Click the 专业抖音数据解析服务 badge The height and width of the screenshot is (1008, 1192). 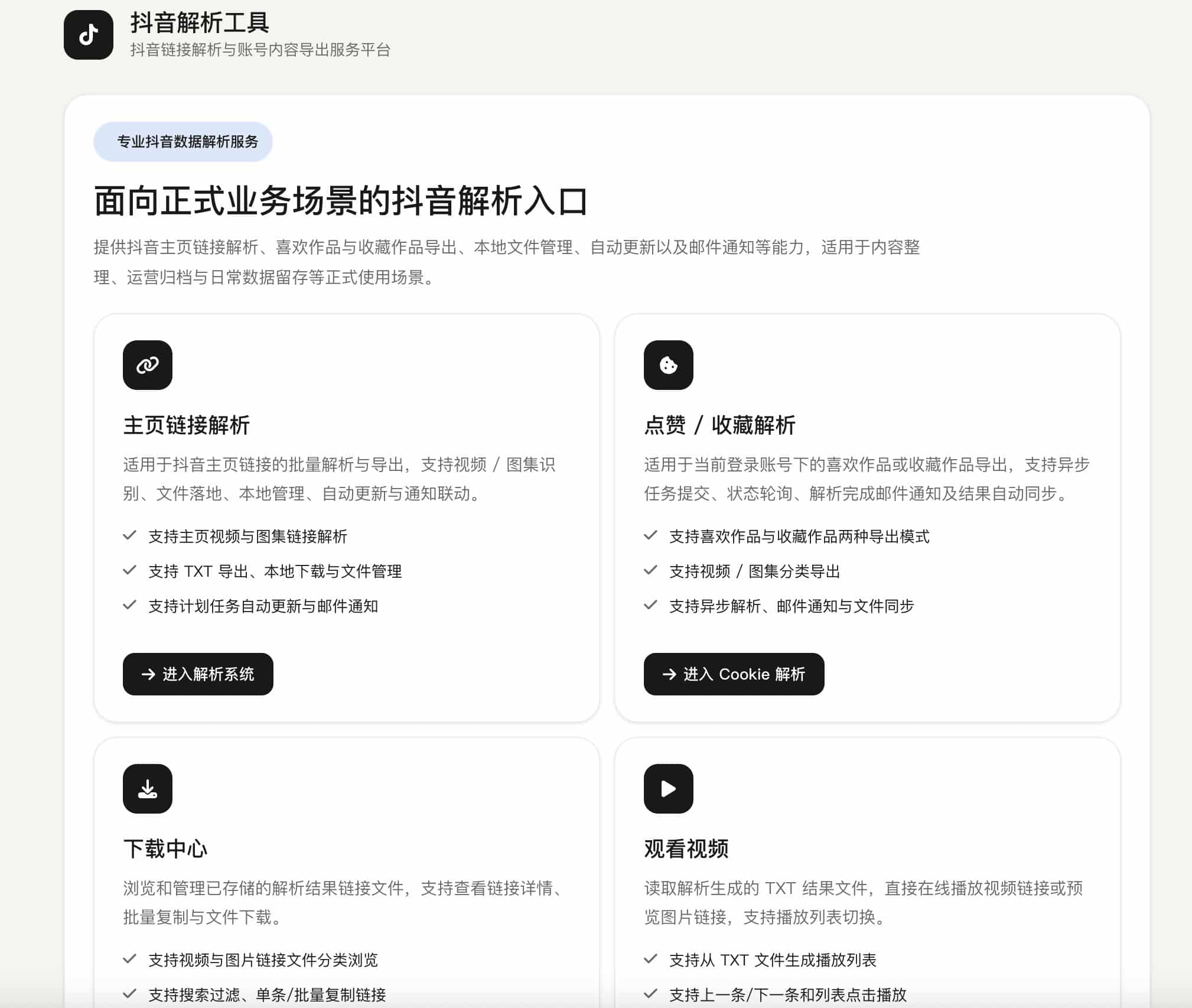point(183,142)
